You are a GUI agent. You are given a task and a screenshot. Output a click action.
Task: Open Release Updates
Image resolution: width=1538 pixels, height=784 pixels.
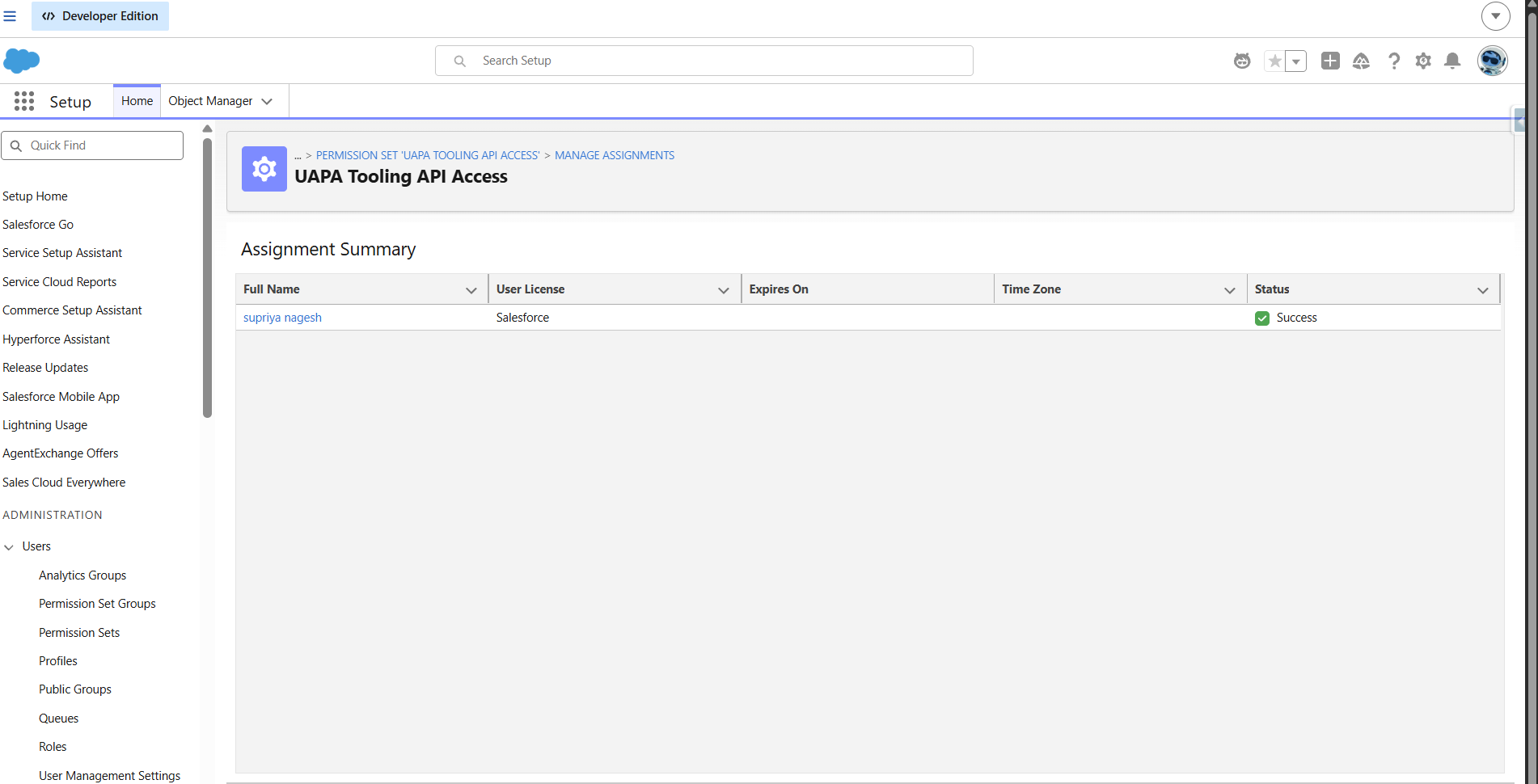click(45, 368)
